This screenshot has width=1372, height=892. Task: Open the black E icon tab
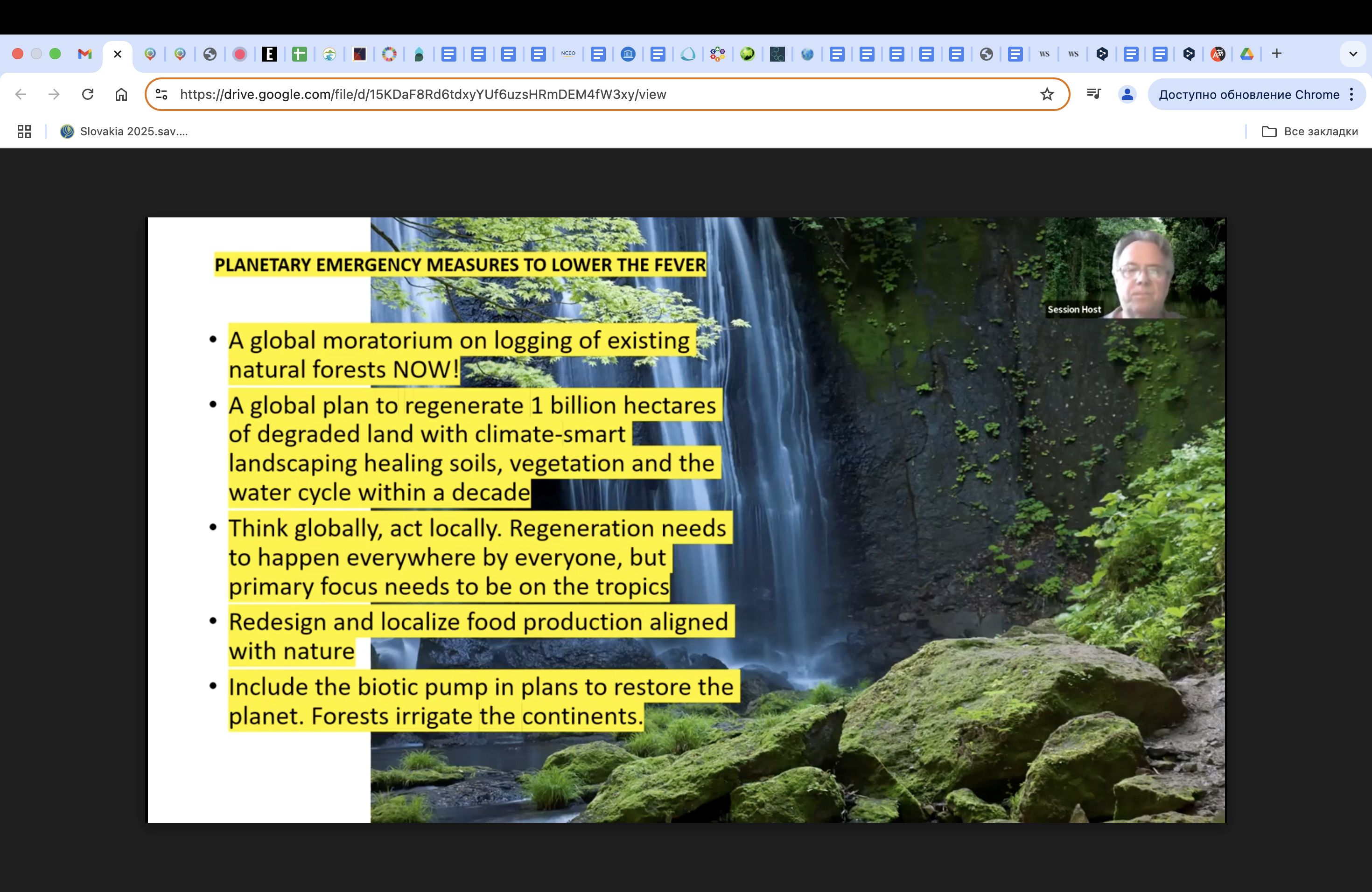coord(269,54)
